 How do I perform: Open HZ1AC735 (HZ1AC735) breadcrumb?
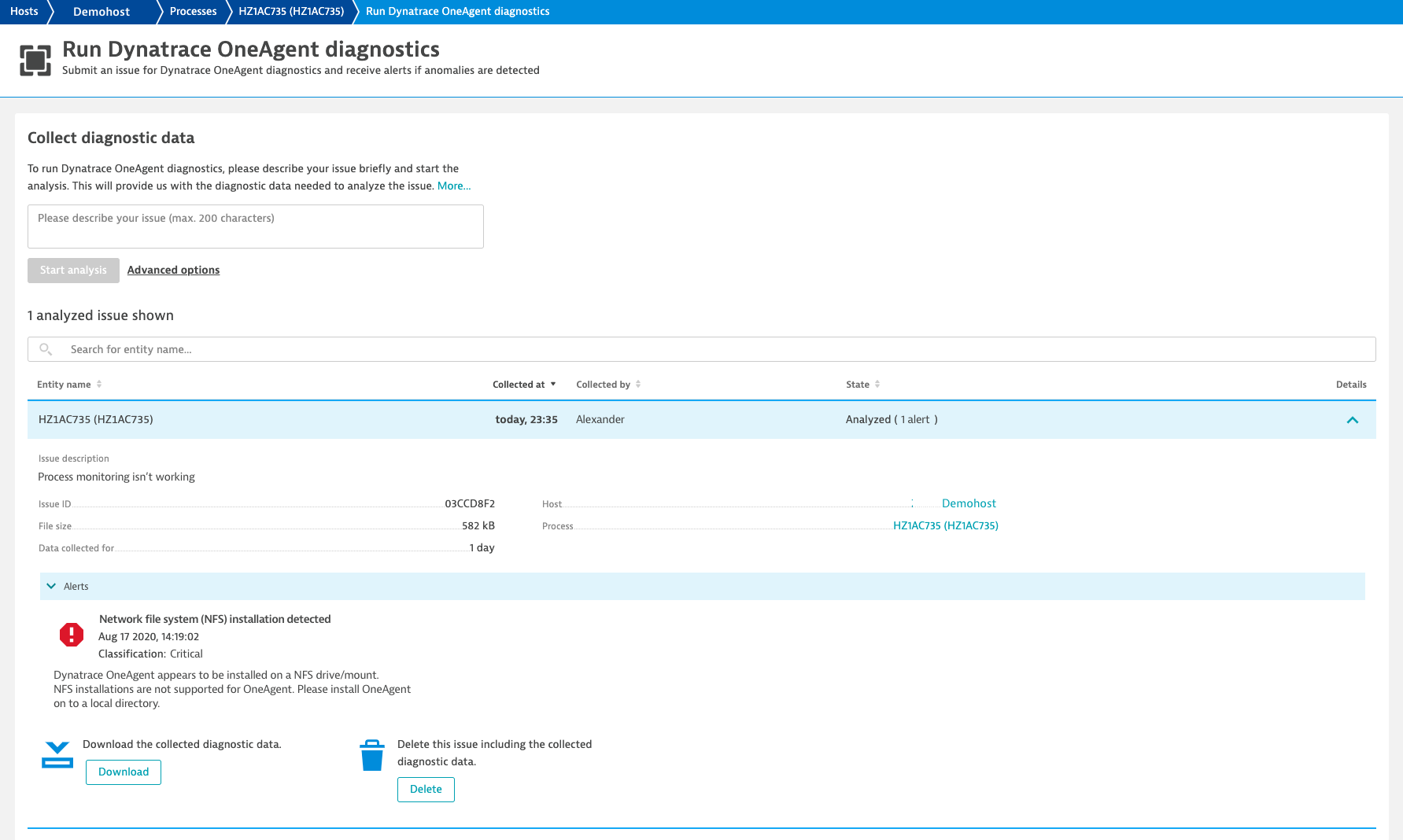click(291, 12)
